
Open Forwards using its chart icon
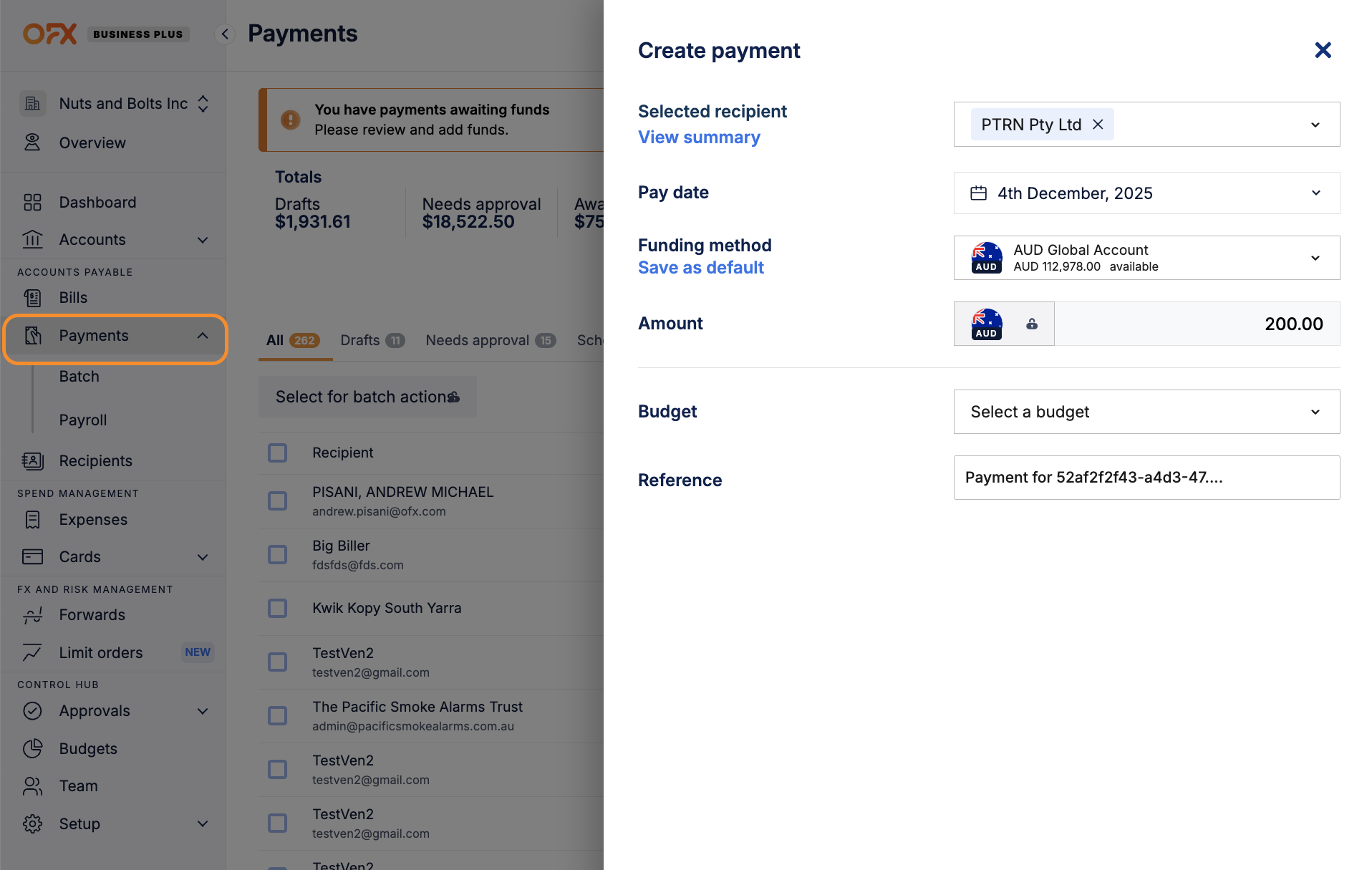click(x=32, y=615)
